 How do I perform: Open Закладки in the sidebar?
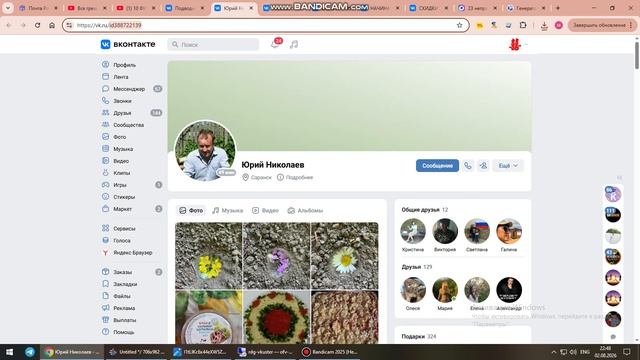click(125, 284)
